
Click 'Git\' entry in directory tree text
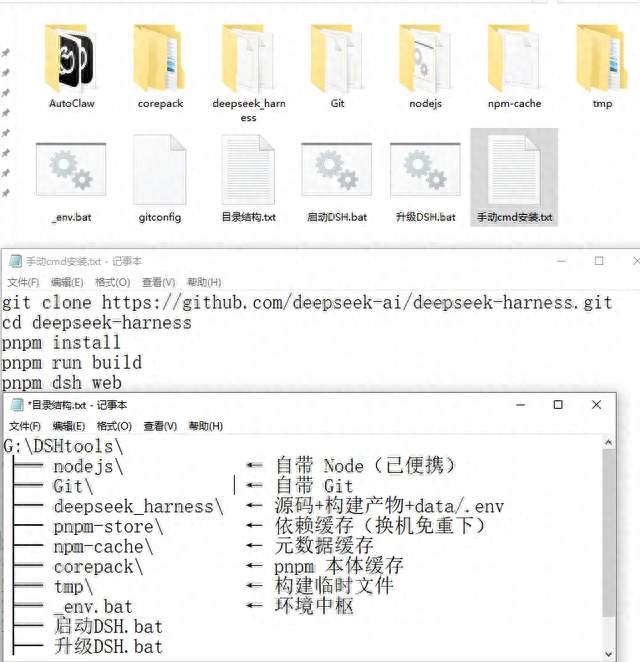73,486
